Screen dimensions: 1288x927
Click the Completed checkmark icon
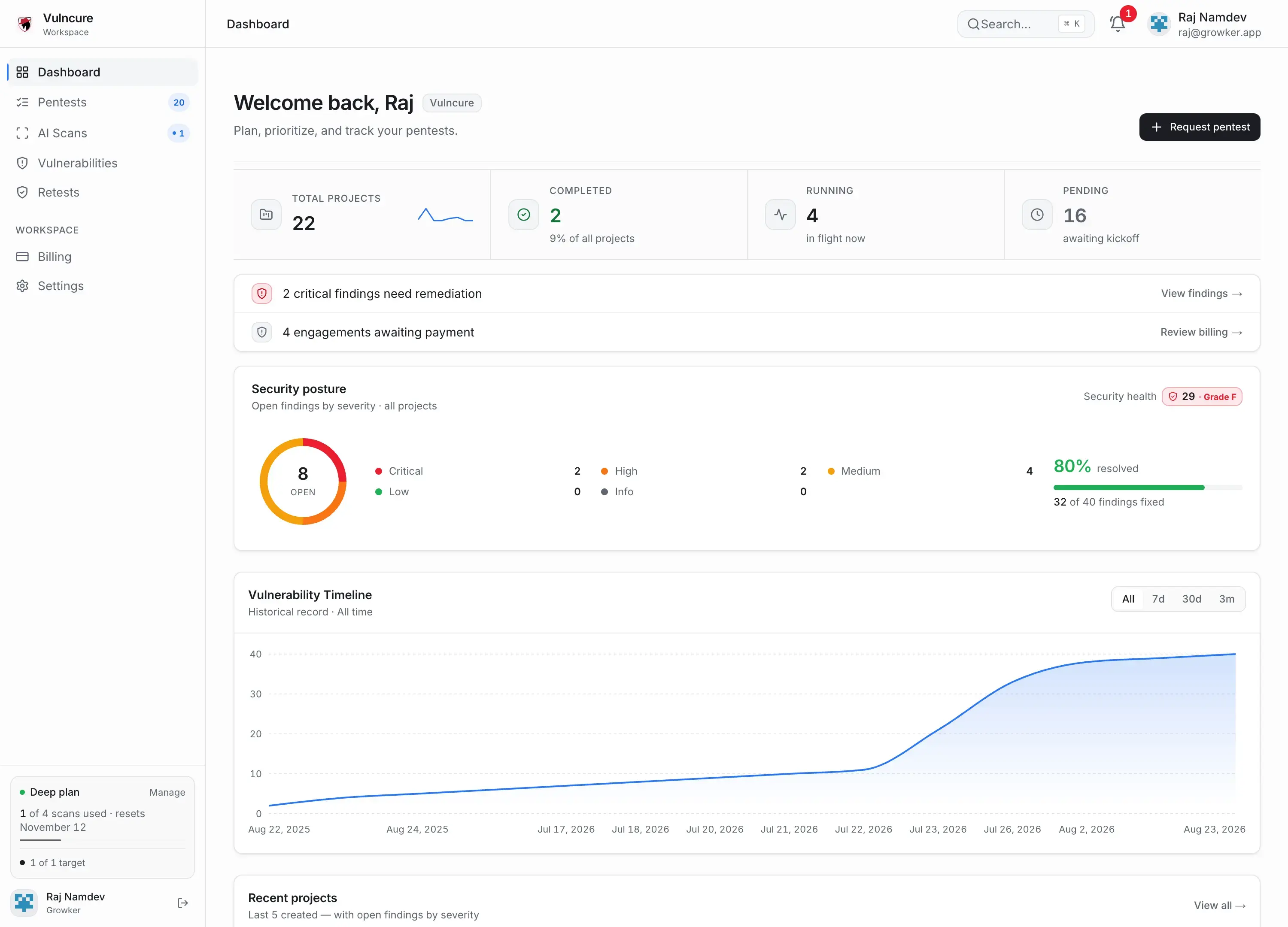(x=524, y=215)
